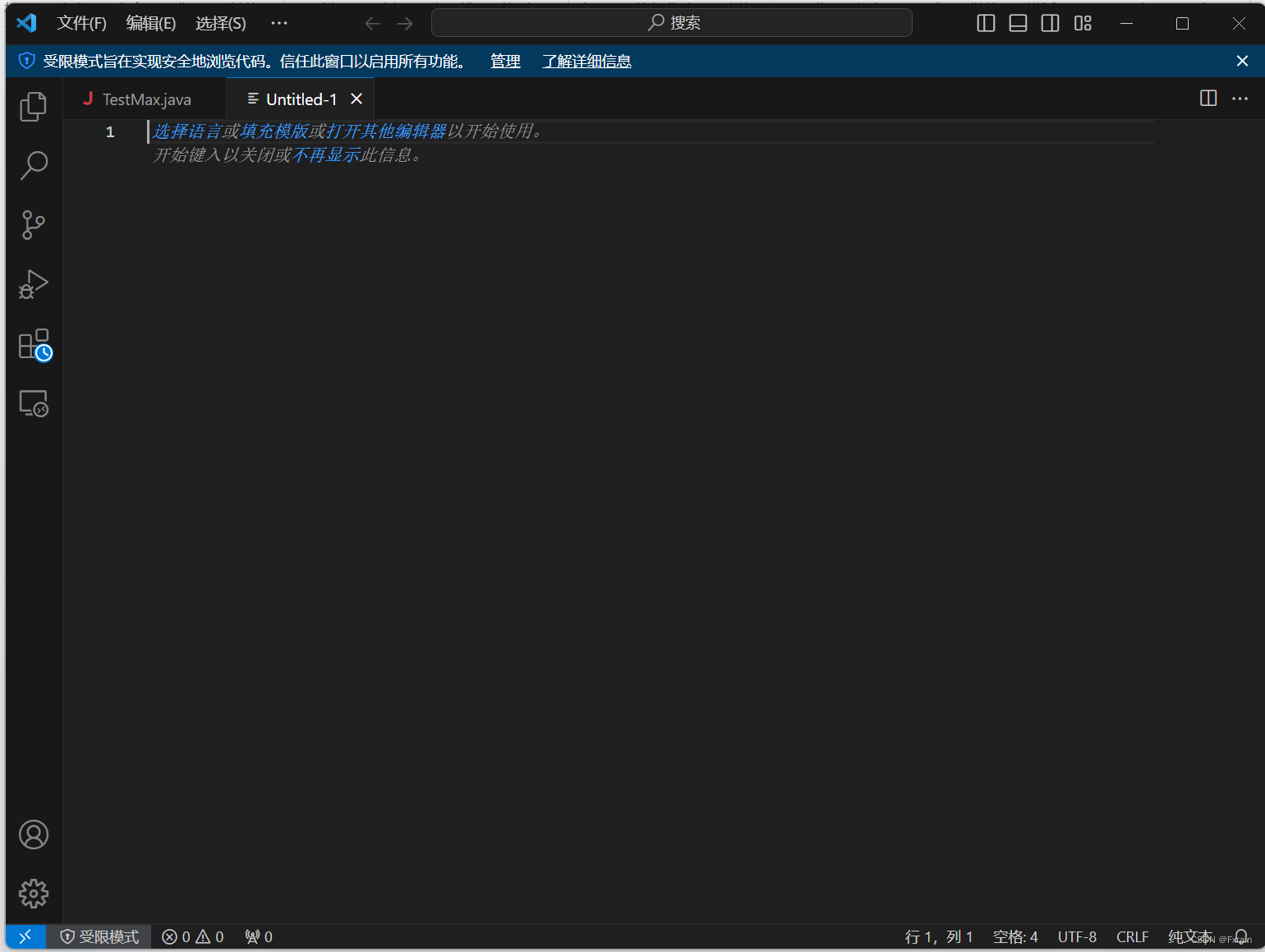Screen dimensions: 1265x952
Task: Open the 文件(F) menu
Action: point(81,23)
